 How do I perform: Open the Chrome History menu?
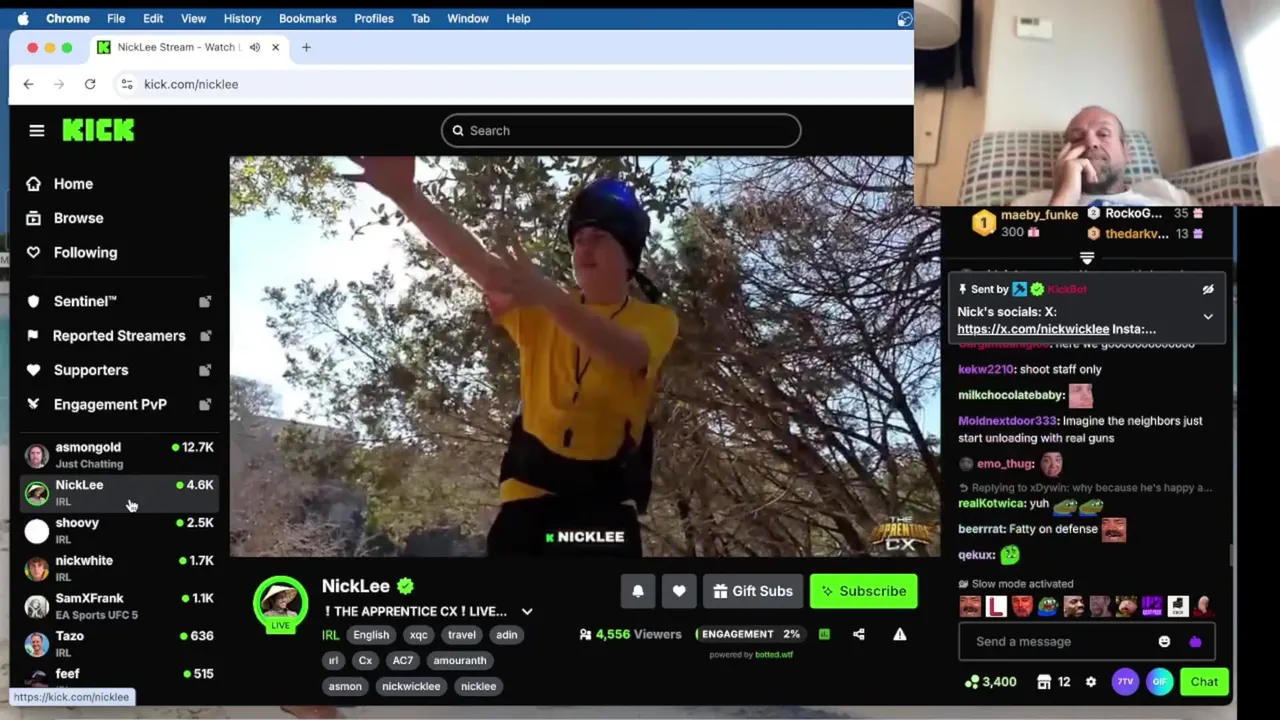[x=242, y=18]
